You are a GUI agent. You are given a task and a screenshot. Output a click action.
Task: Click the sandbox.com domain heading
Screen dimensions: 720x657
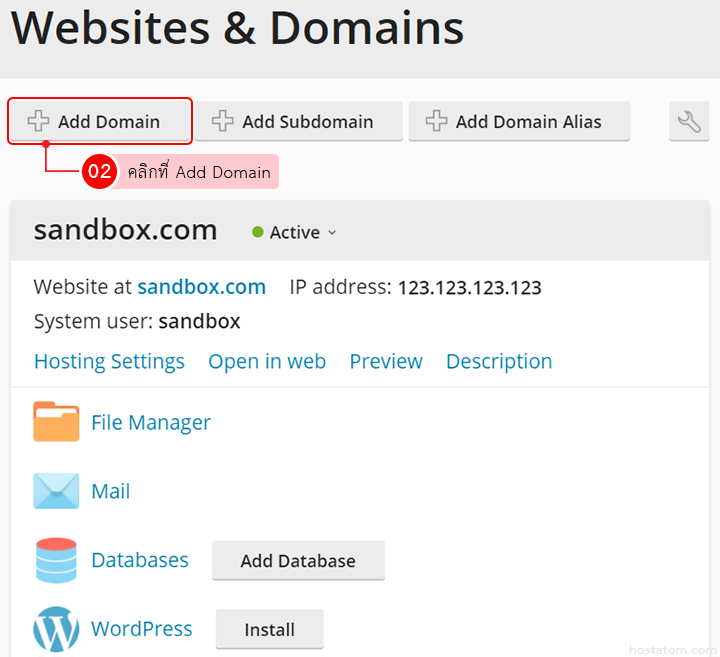(x=125, y=230)
